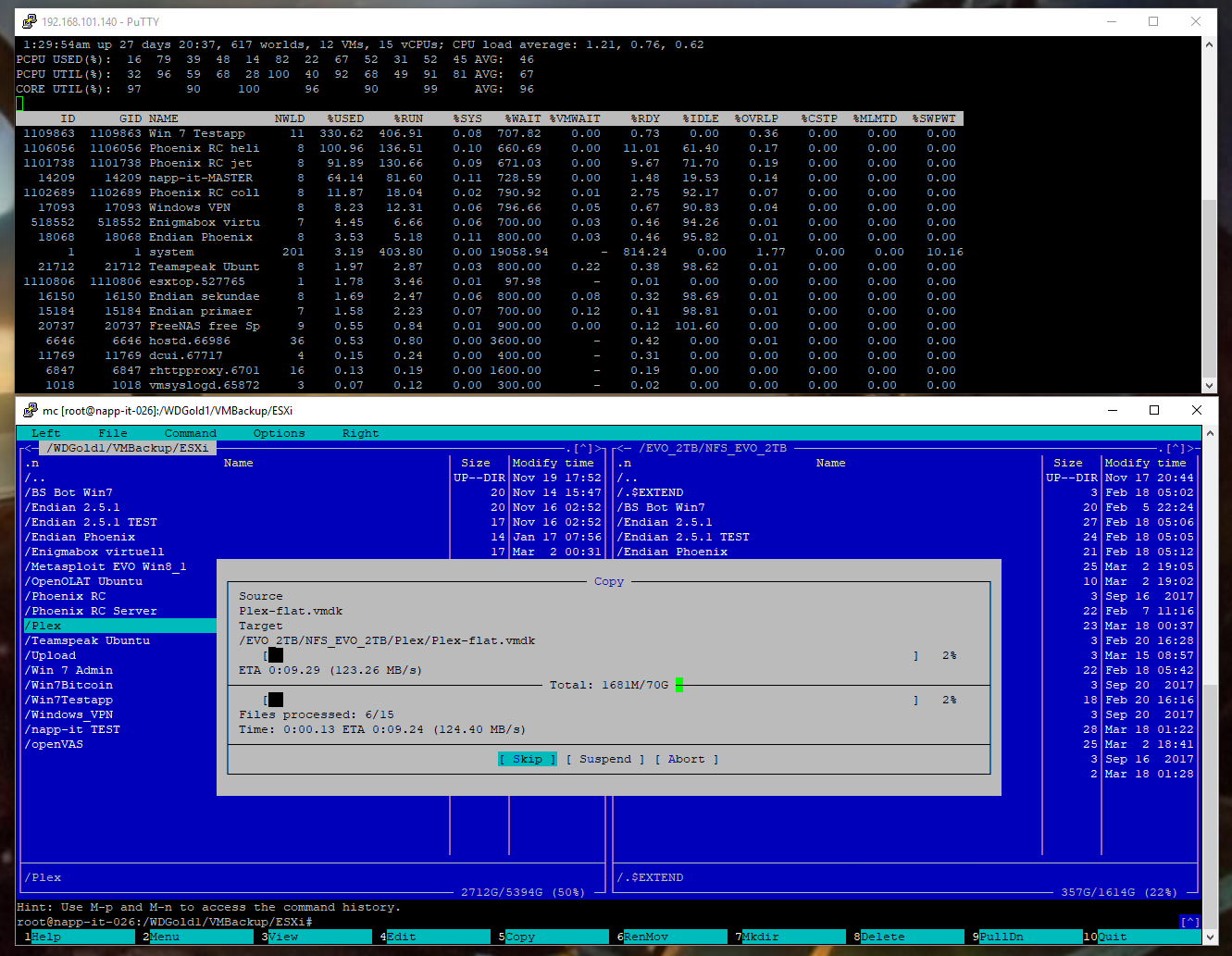Viewport: 1232px width, 956px height.
Task: Open the Command menu
Action: [x=190, y=433]
